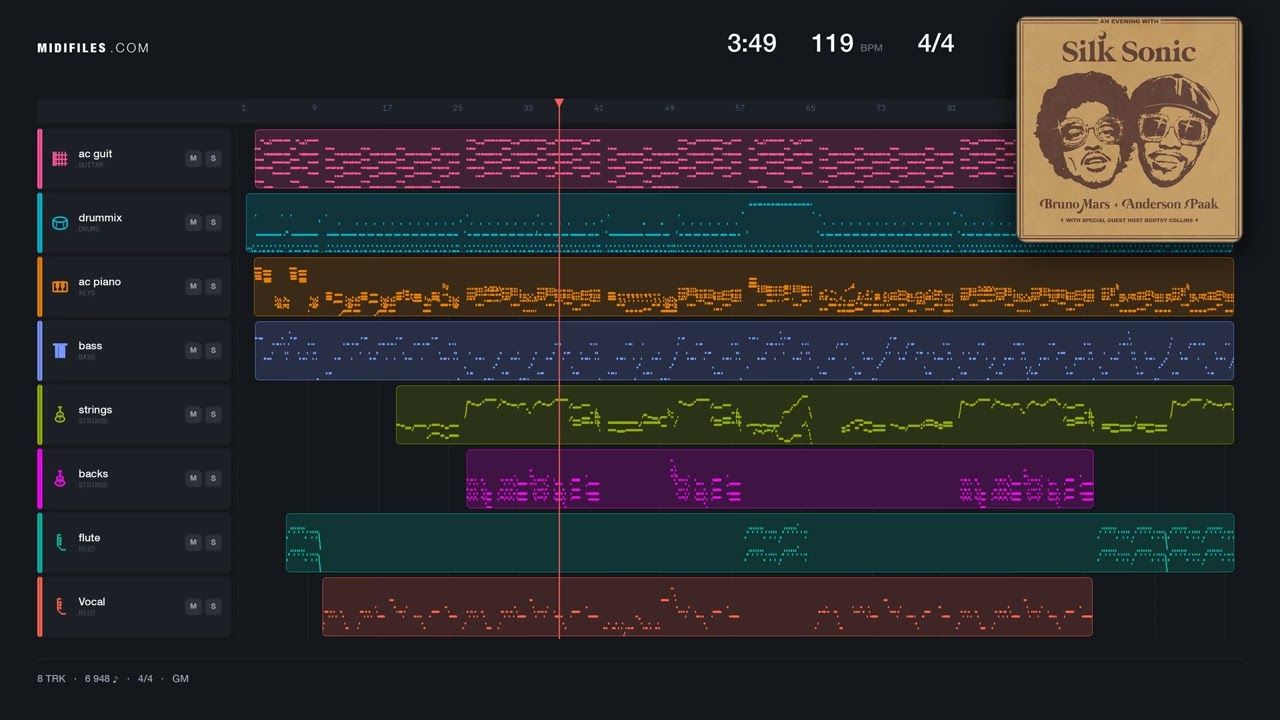Viewport: 1280px width, 720px height.
Task: Click the magenta color strip beside backs
Action: click(x=40, y=478)
